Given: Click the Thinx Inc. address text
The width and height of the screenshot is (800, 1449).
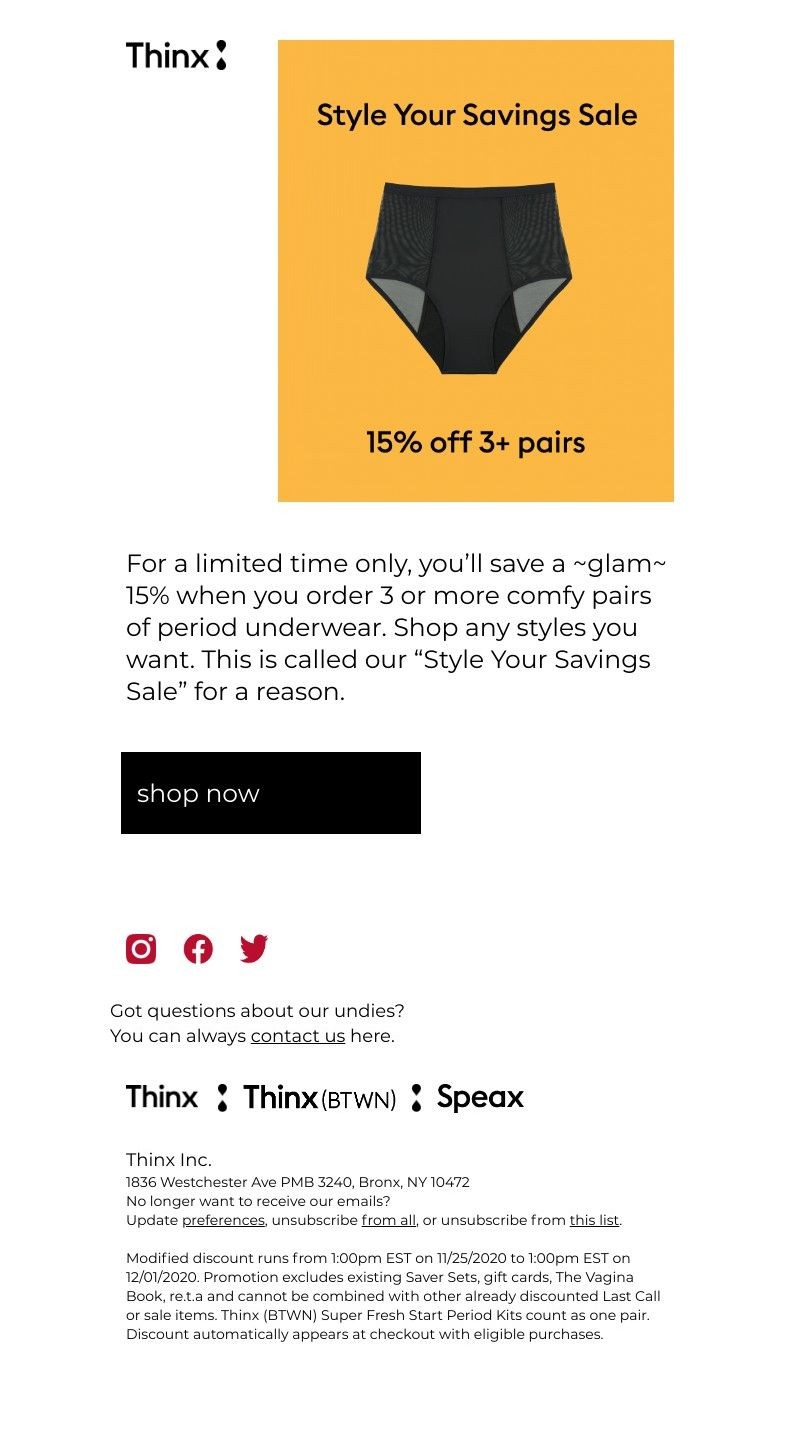Looking at the screenshot, I should pos(298,1182).
